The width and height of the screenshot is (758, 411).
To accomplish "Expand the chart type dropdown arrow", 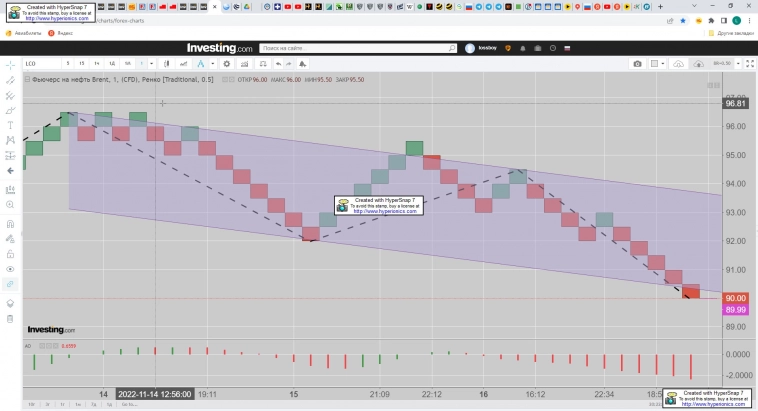I will coord(212,64).
